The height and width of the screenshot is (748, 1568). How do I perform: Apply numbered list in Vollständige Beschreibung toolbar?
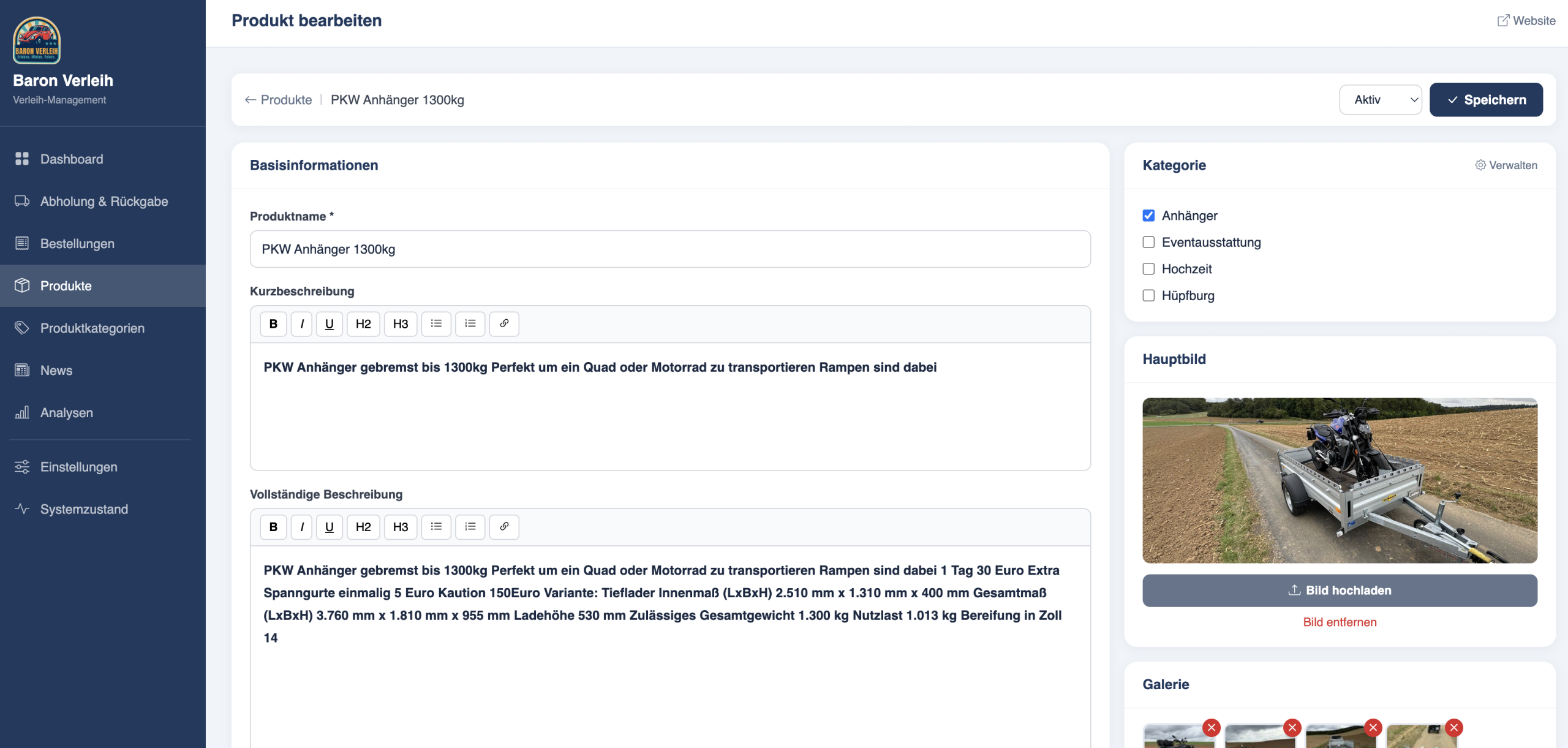coord(470,526)
